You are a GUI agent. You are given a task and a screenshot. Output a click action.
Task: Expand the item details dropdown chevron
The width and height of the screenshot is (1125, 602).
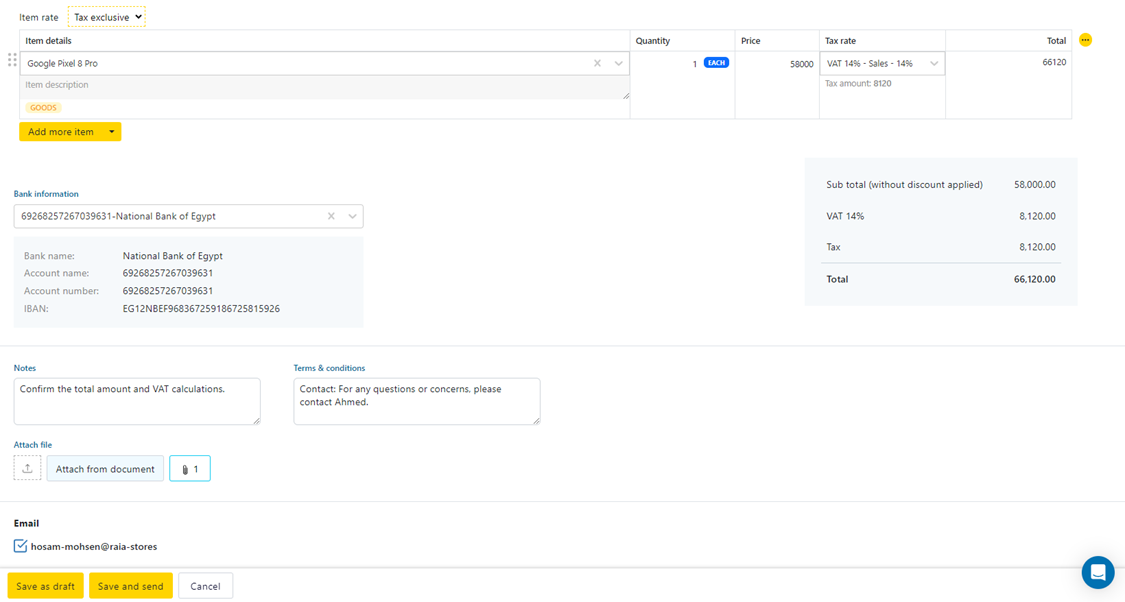point(619,63)
